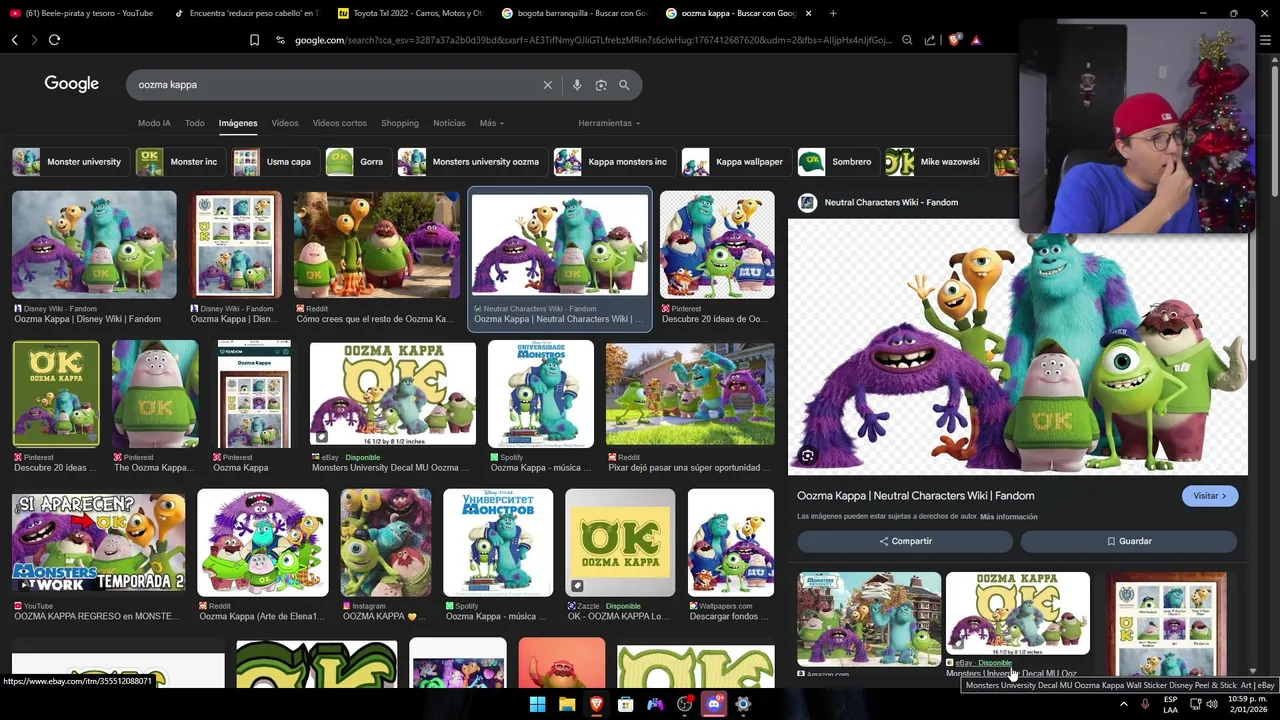Select the Usma capa filter chip
Screen dimensions: 1280x720
point(274,162)
